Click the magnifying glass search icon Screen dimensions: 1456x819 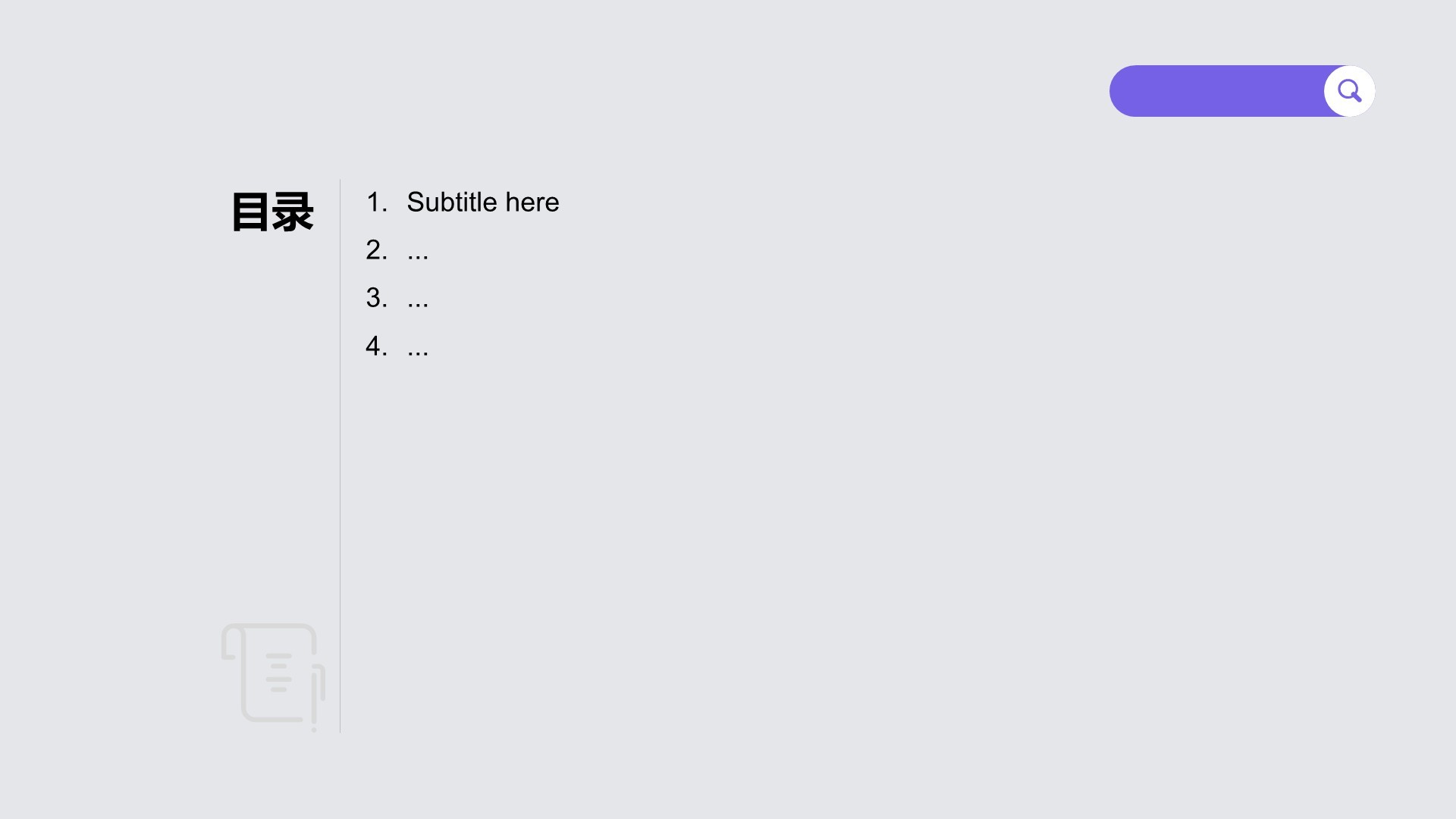pos(1349,91)
